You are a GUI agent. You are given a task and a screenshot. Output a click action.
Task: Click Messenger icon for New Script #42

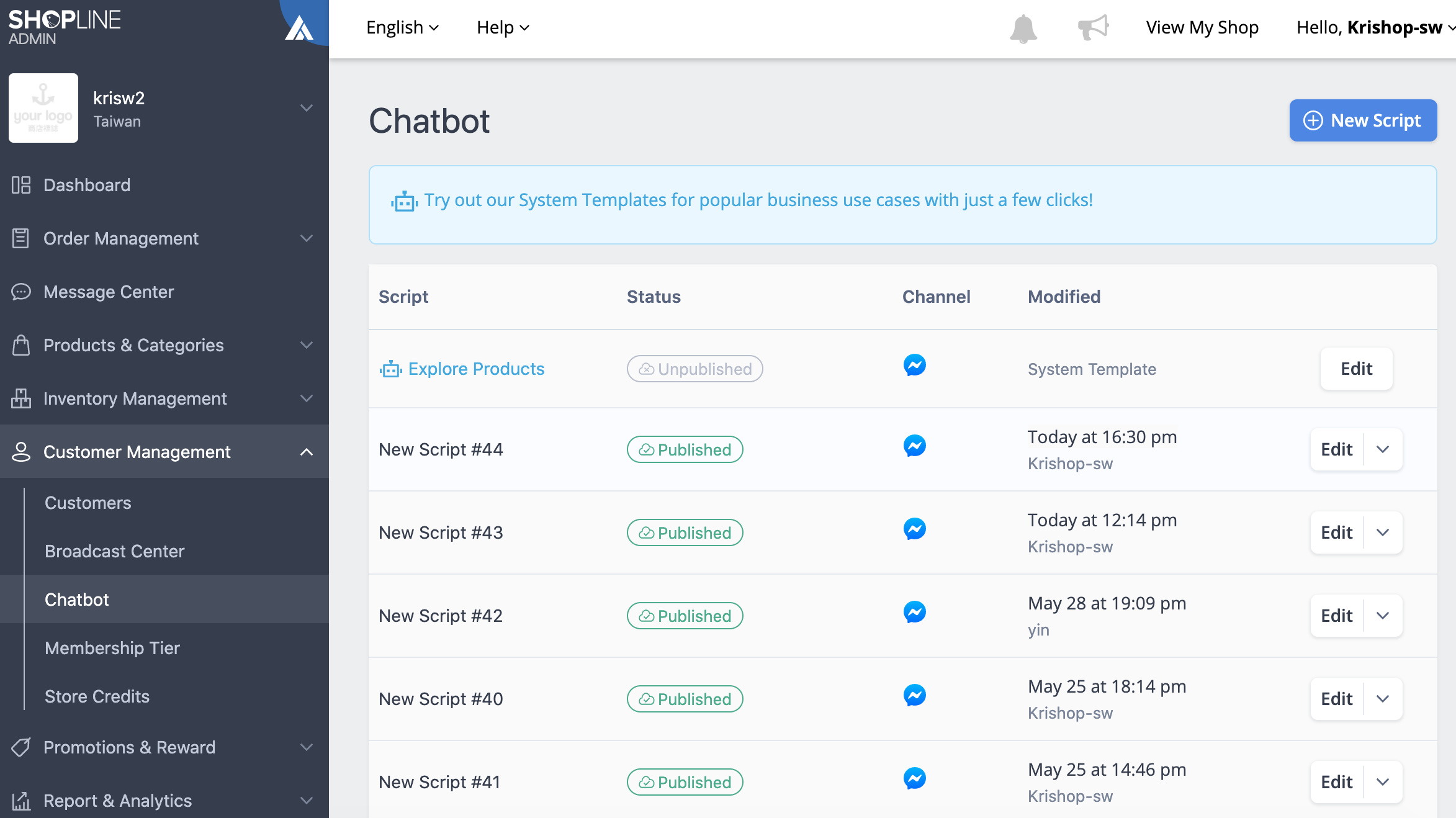(915, 612)
